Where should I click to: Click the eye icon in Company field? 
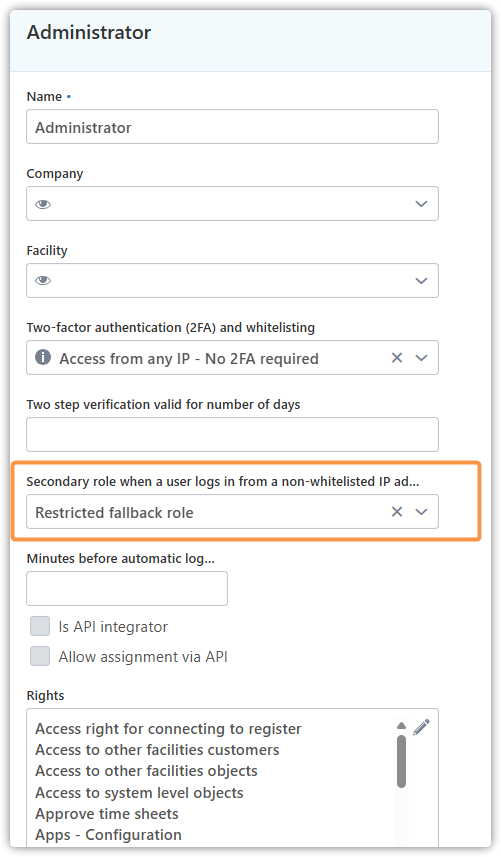click(43, 204)
